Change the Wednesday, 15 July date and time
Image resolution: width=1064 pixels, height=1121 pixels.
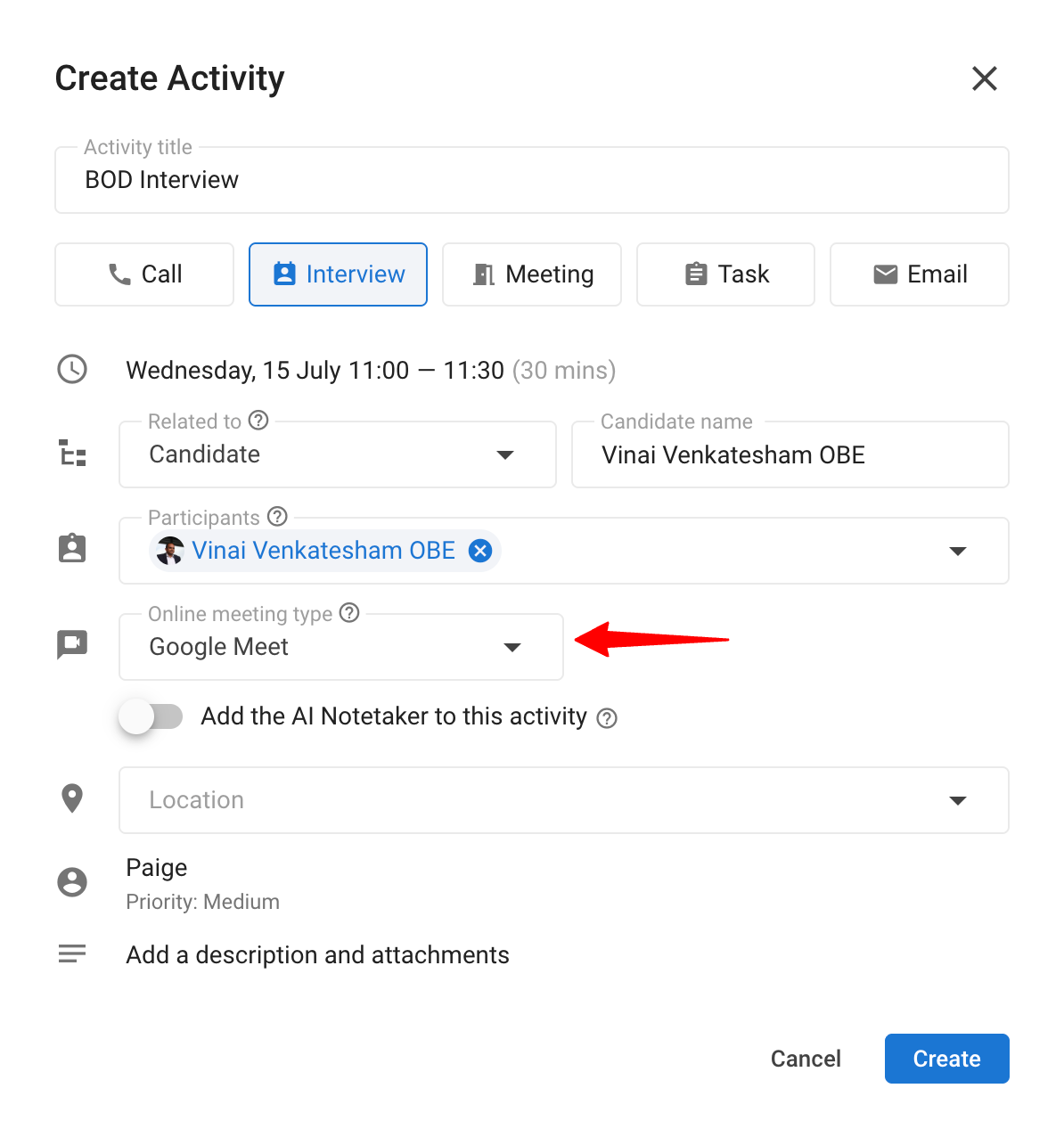[x=371, y=370]
